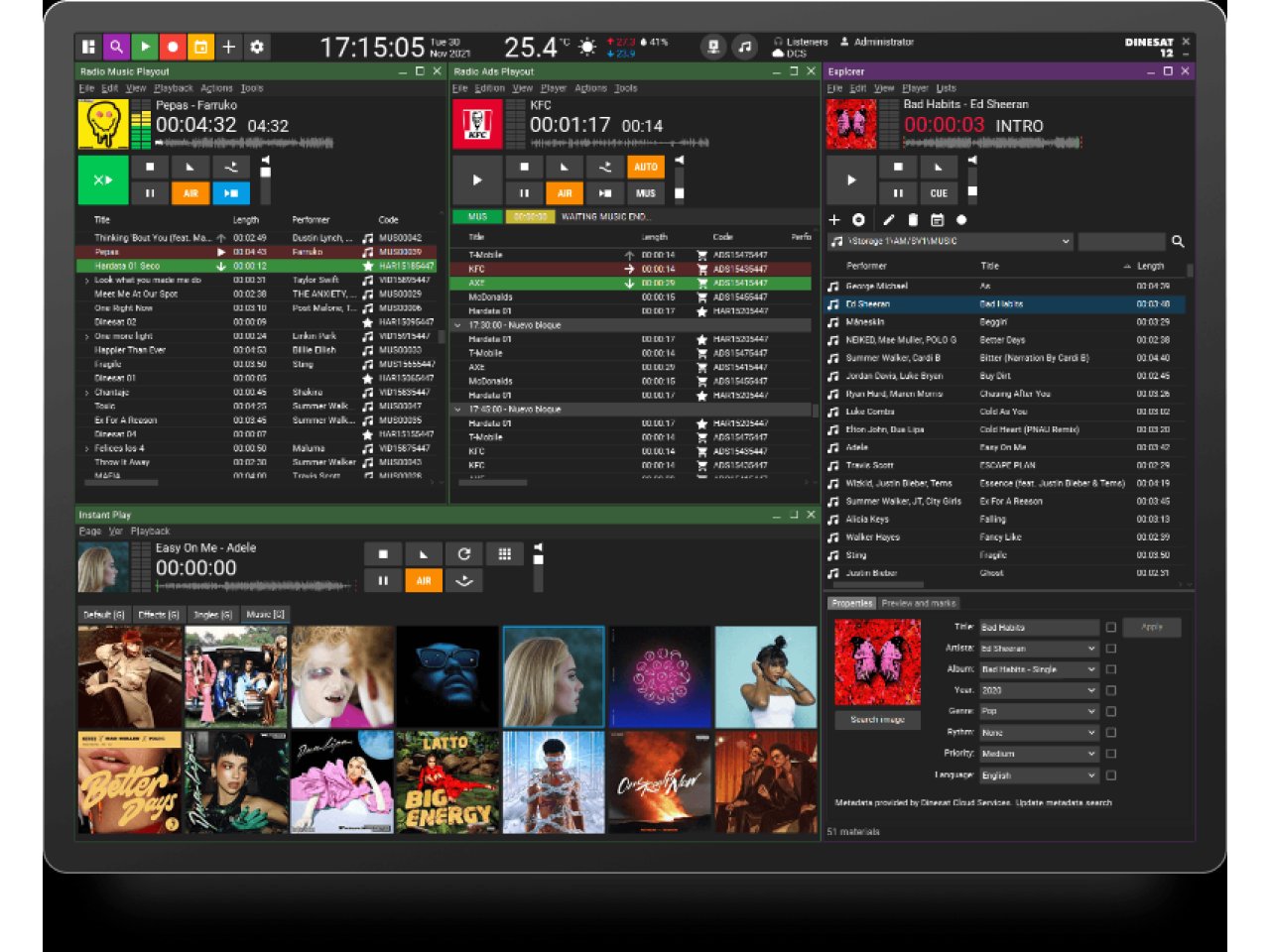The width and height of the screenshot is (1270, 952).
Task: Open the Lists menu in Explorer
Action: tap(946, 88)
